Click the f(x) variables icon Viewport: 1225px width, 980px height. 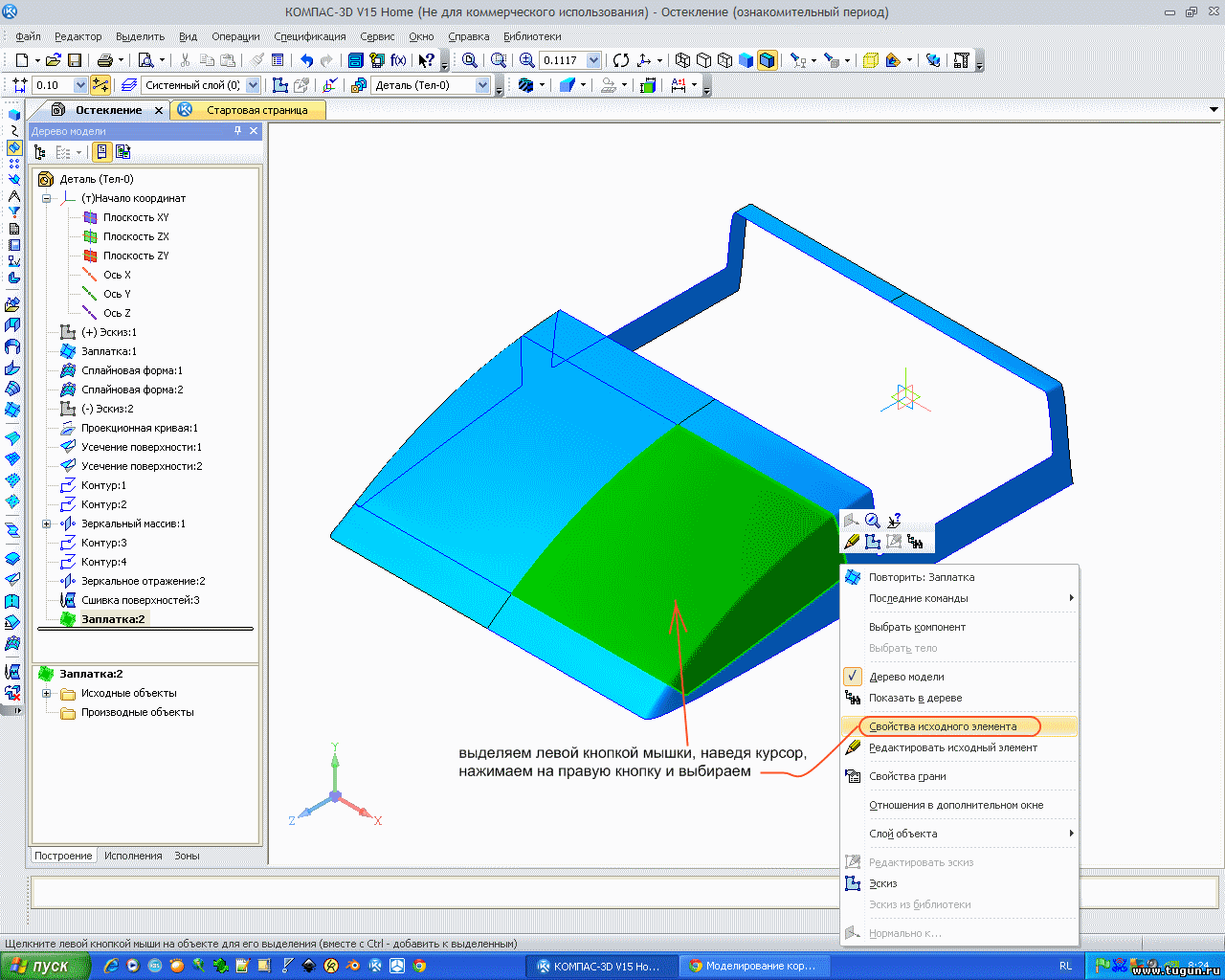point(399,60)
